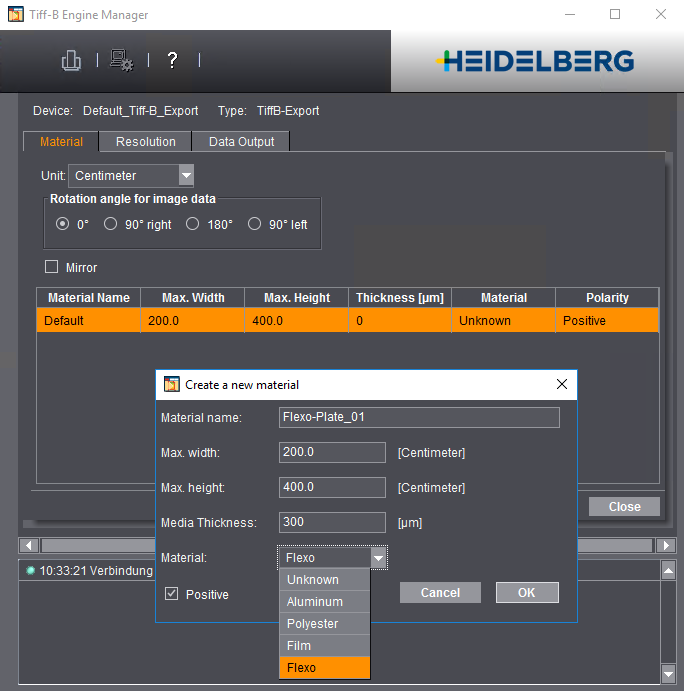The height and width of the screenshot is (691, 684).
Task: Click the printer device icon in toolbar
Action: point(71,61)
